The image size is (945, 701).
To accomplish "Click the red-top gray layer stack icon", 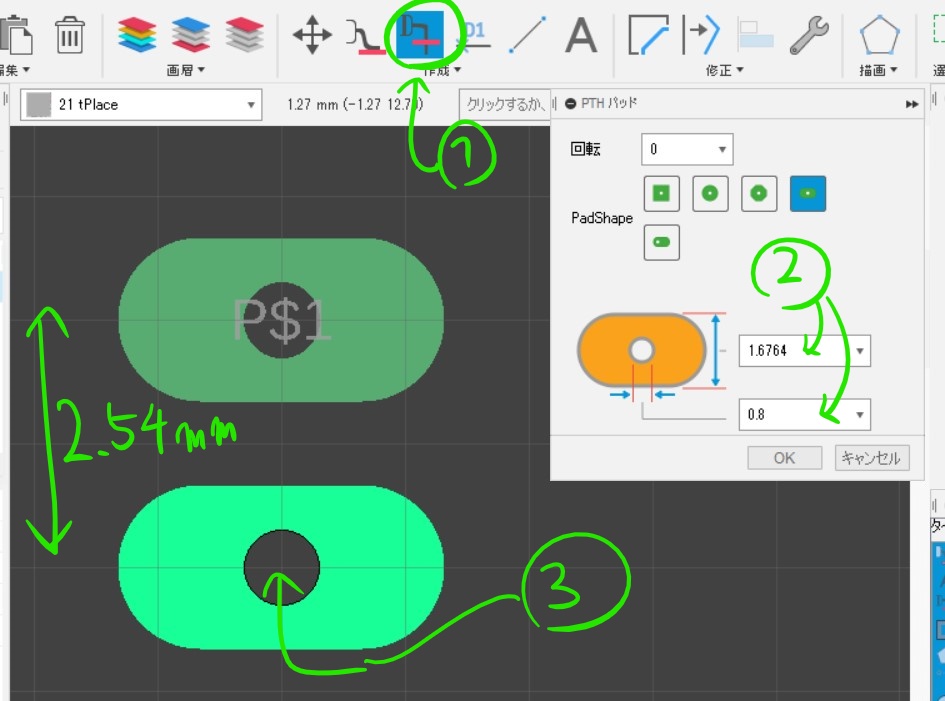I will [245, 34].
